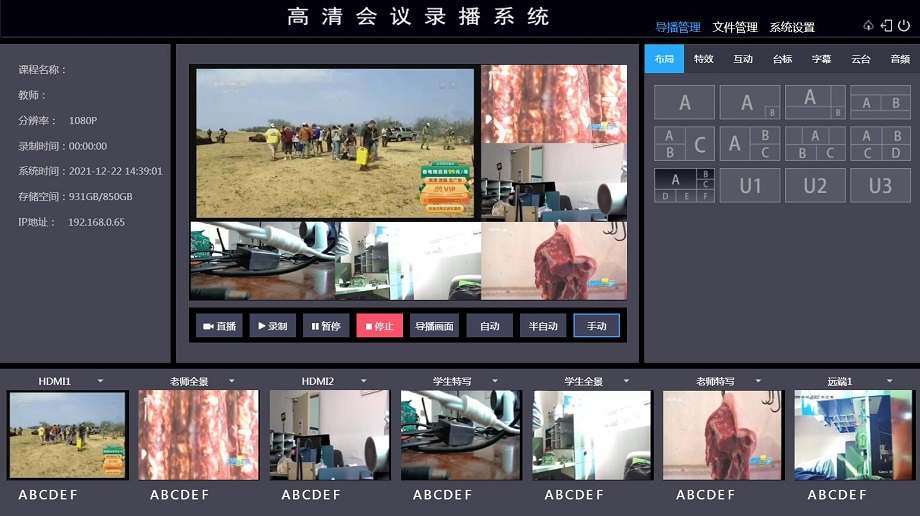Select the single-window A layout

(x=684, y=102)
